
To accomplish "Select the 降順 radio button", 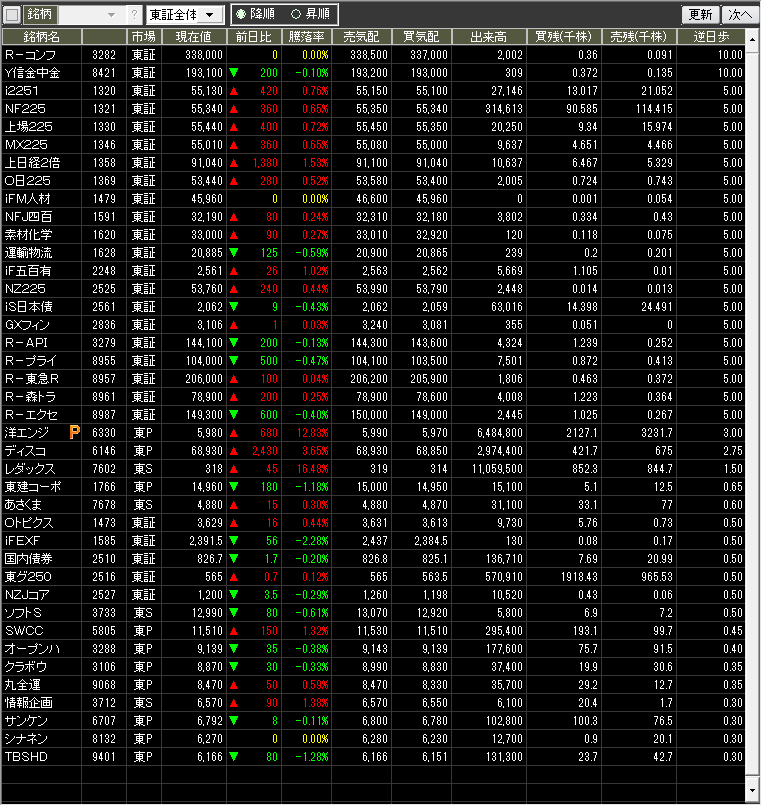I will point(241,15).
